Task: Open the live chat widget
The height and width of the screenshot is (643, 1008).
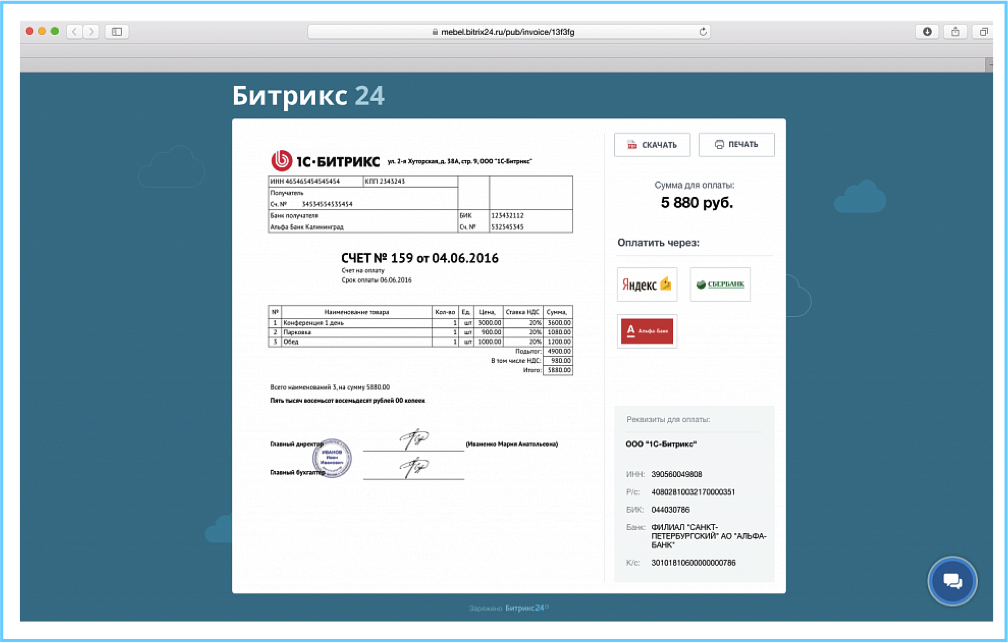Action: [x=952, y=581]
